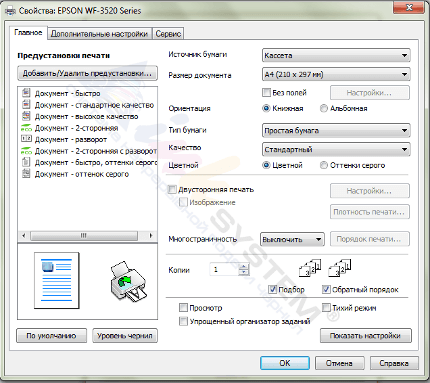Click the reverse order copies stack icon

340,268
